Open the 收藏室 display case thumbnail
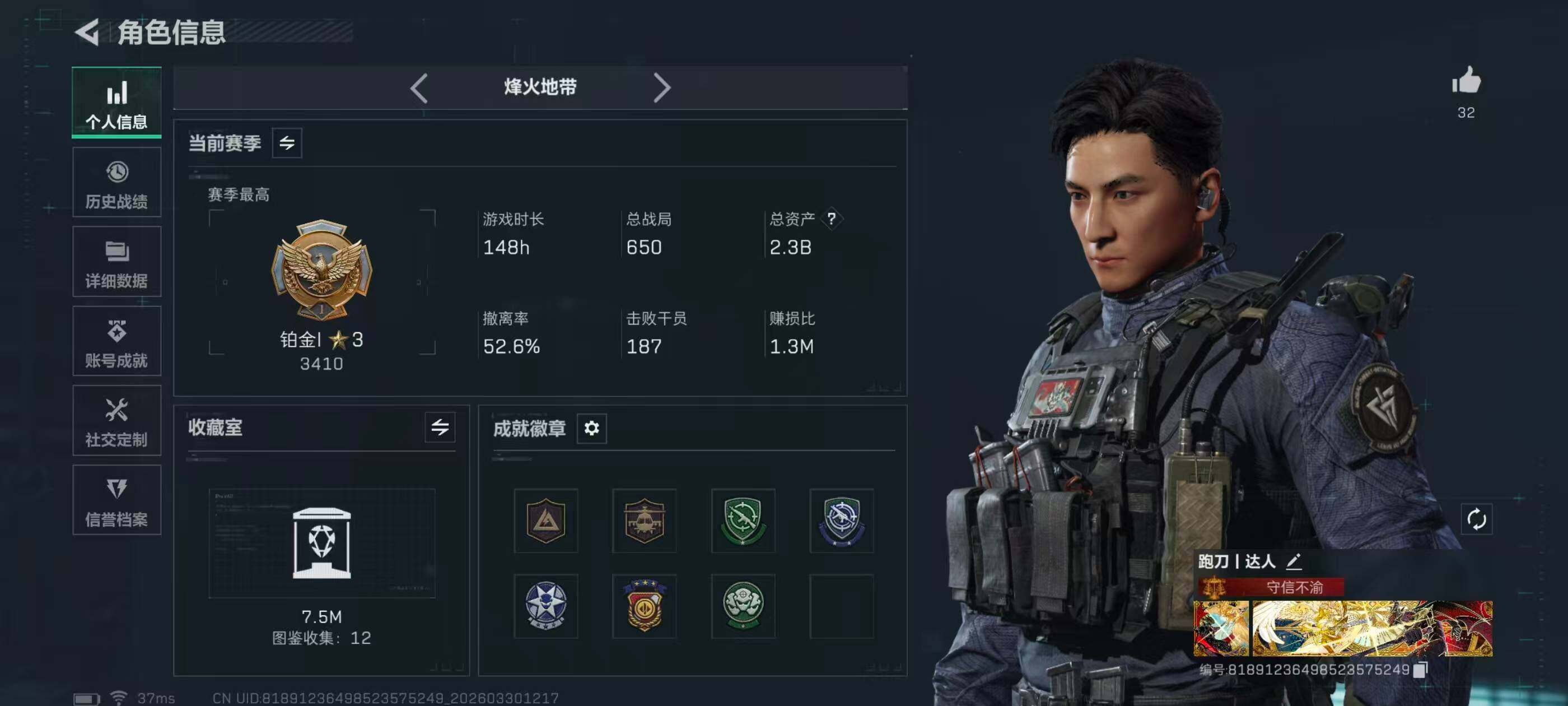Image resolution: width=1568 pixels, height=706 pixels. (322, 544)
